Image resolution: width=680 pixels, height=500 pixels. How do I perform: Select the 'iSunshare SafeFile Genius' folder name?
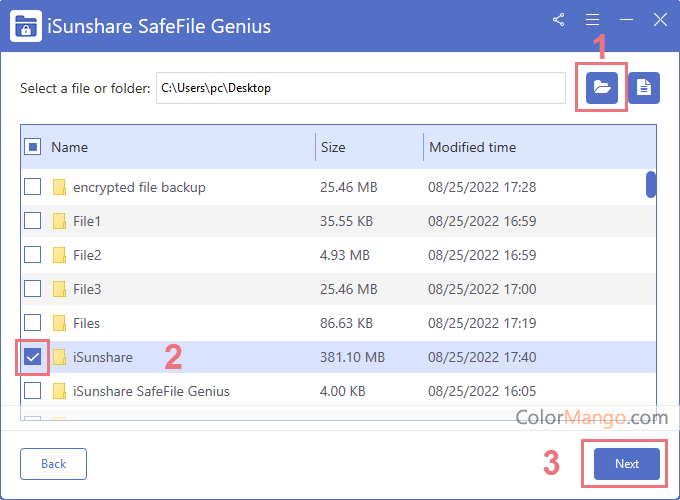click(x=151, y=391)
